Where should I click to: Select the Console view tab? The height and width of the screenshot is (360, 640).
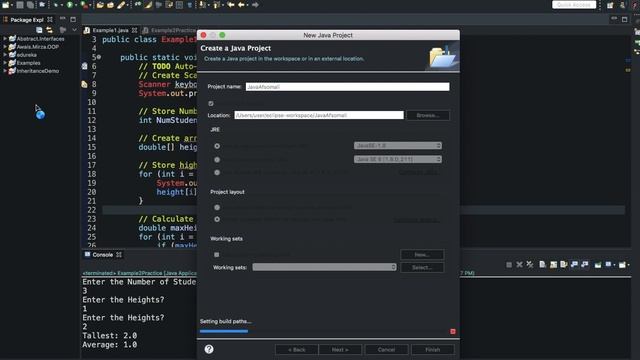[x=102, y=255]
